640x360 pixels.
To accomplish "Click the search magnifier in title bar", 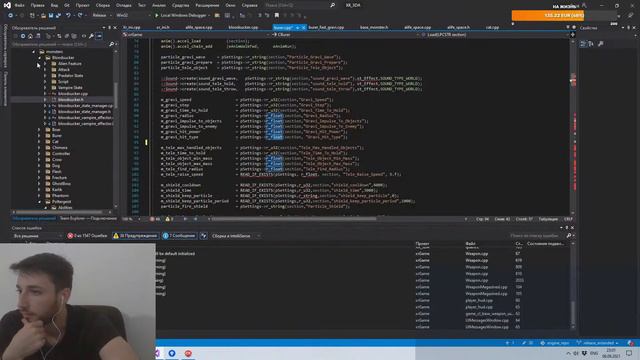I will (x=332, y=5).
